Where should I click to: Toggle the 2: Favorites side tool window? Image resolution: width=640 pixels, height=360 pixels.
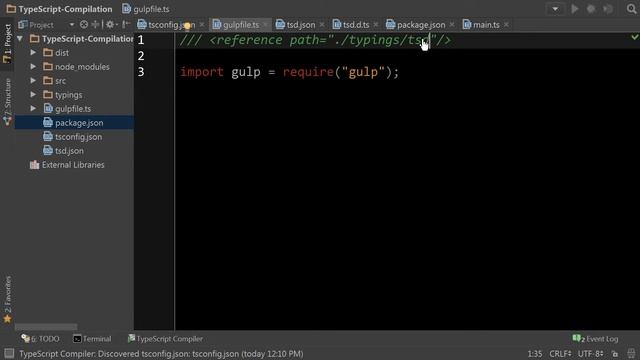[x=7, y=299]
